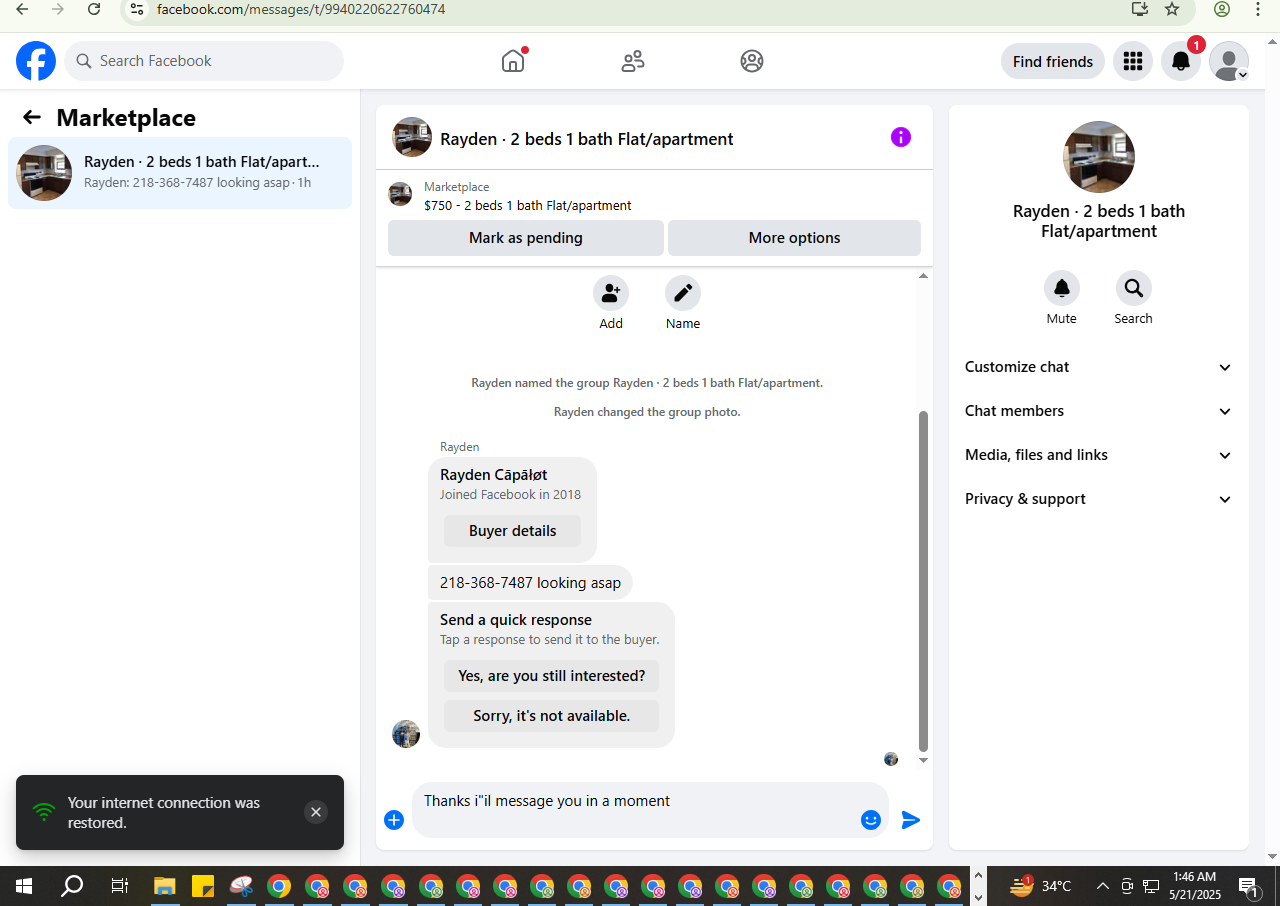Image resolution: width=1280 pixels, height=906 pixels.
Task: Open the notifications bell
Action: click(1181, 61)
